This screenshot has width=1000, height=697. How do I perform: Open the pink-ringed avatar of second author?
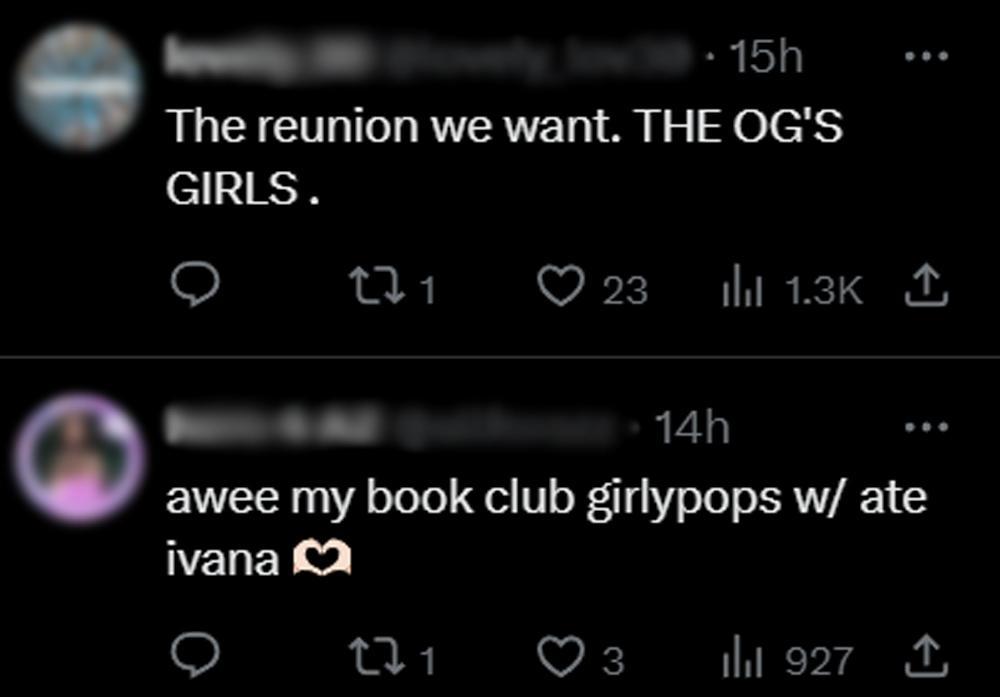coord(80,458)
